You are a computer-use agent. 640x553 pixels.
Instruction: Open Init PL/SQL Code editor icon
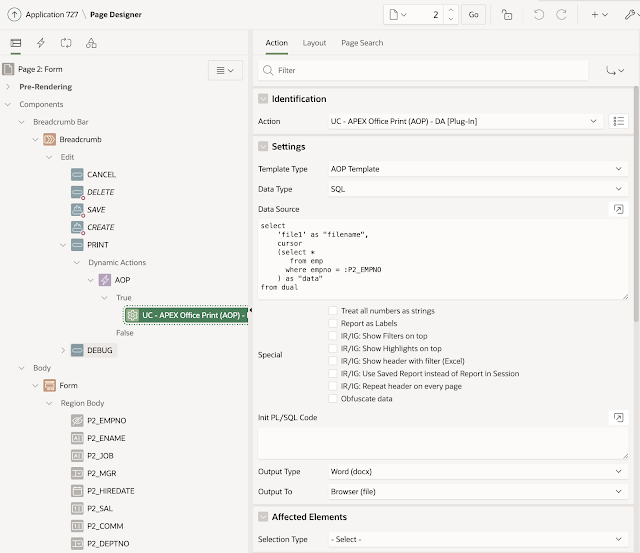point(618,417)
